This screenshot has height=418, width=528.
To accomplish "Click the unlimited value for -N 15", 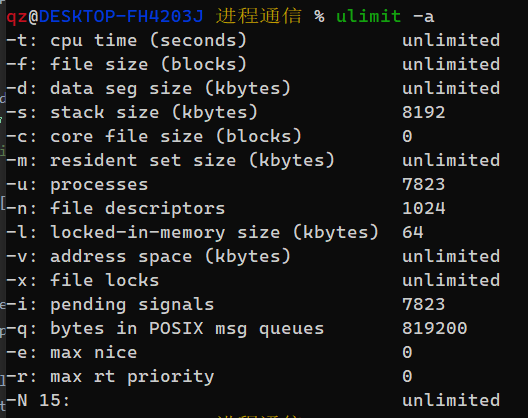I will [x=451, y=400].
